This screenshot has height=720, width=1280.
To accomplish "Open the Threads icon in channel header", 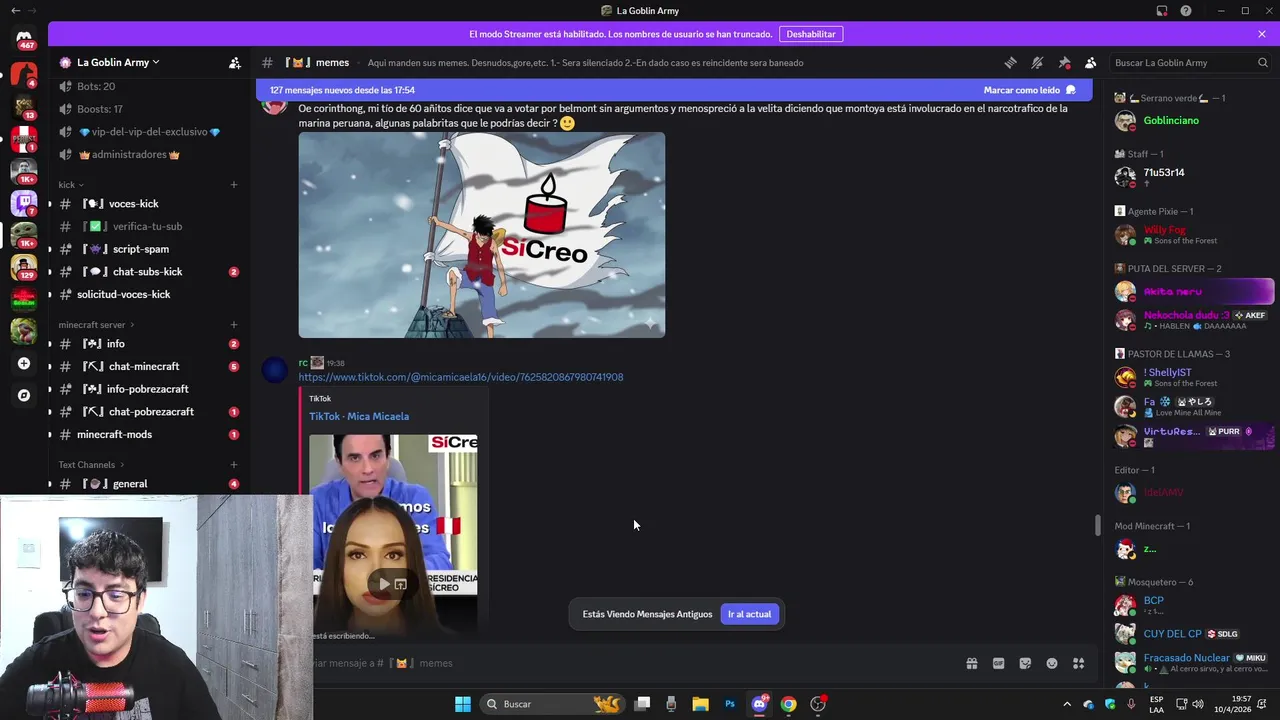I will point(1011,62).
